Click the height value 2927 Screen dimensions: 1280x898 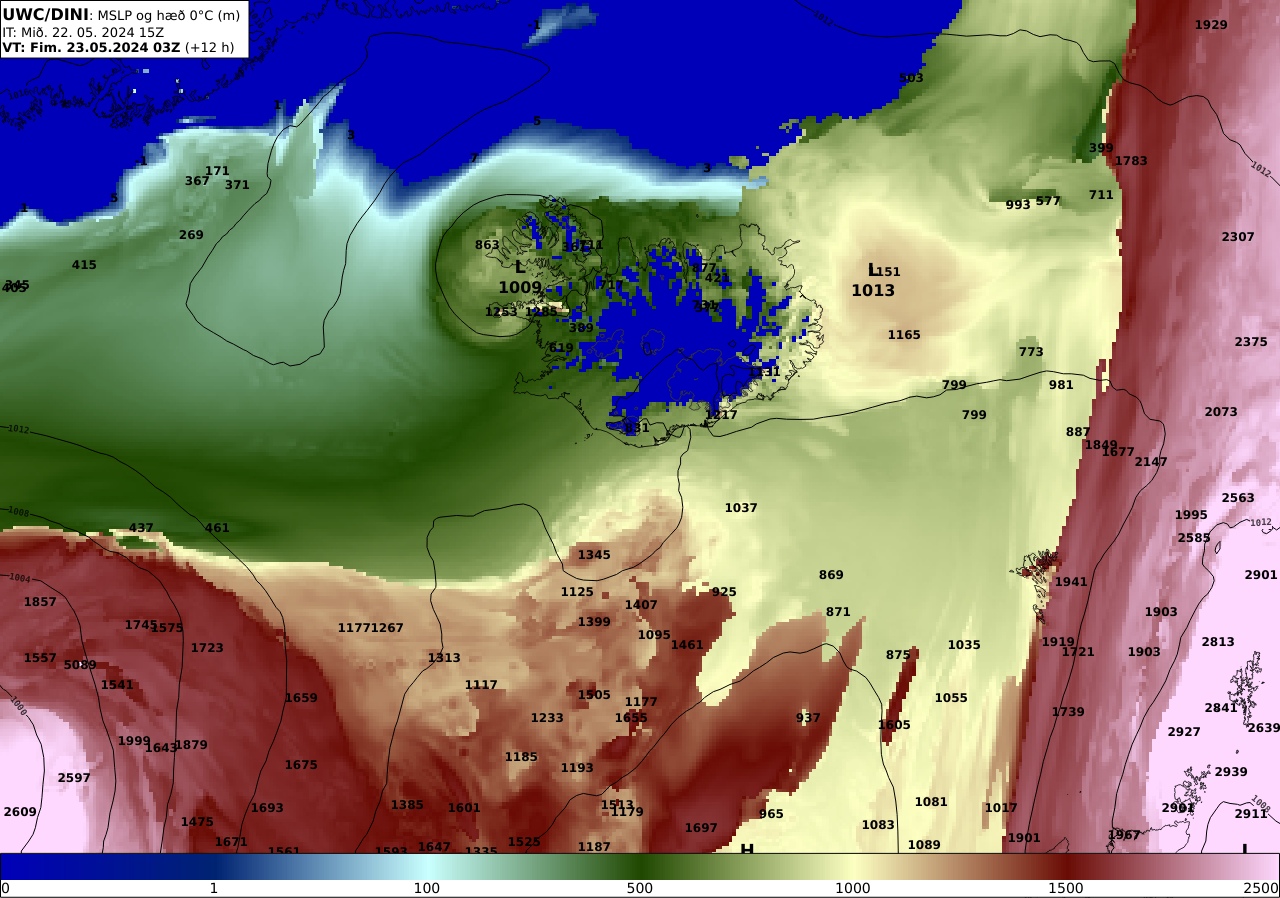click(1184, 732)
